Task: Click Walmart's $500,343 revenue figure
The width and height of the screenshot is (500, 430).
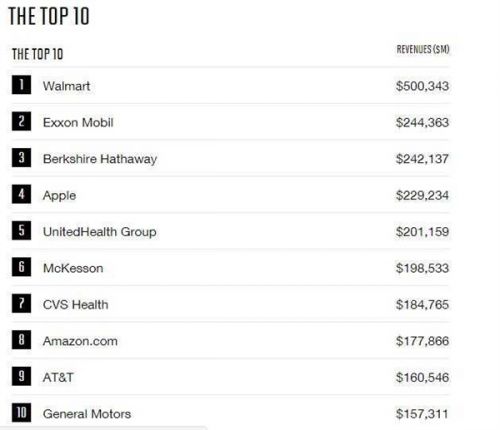Action: [x=422, y=86]
